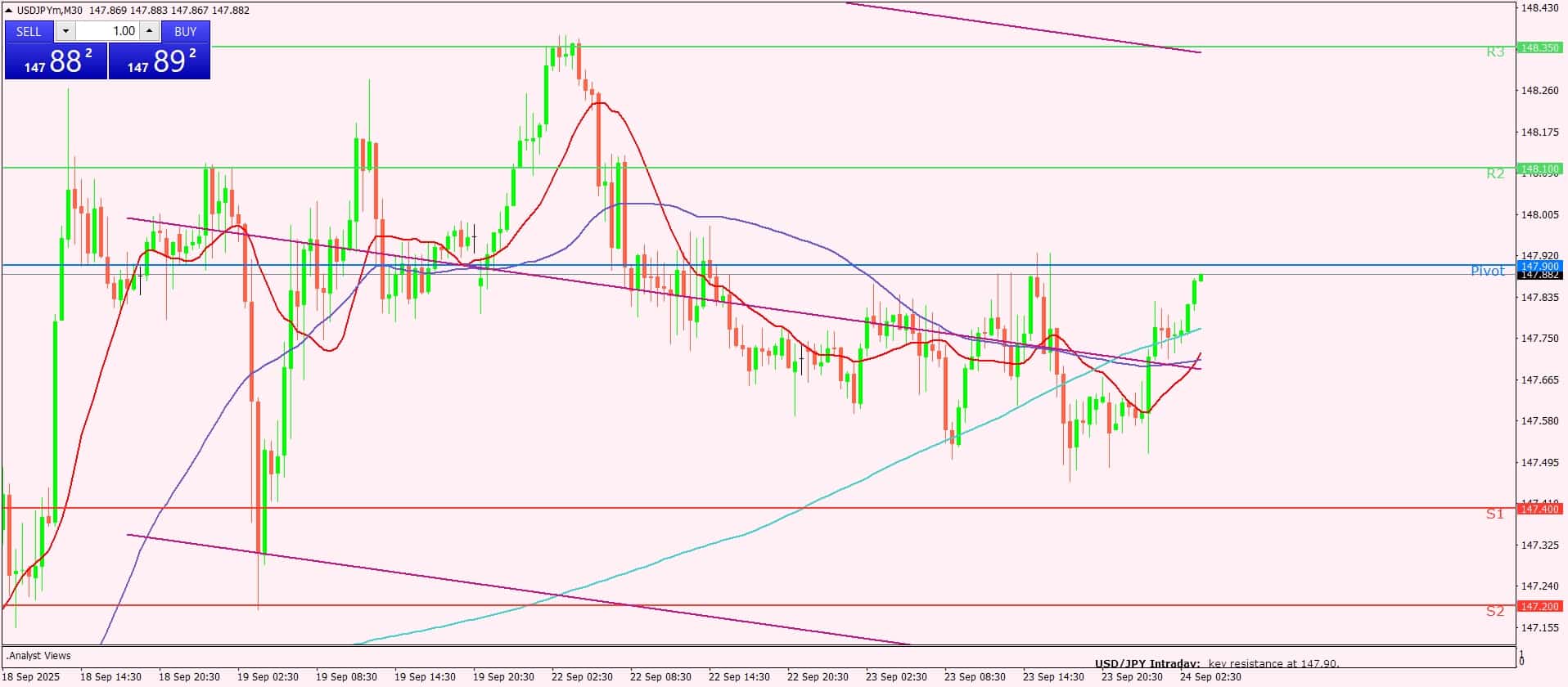Click the R2 resistance label
Viewport: 1568px width, 687px height.
1495,173
